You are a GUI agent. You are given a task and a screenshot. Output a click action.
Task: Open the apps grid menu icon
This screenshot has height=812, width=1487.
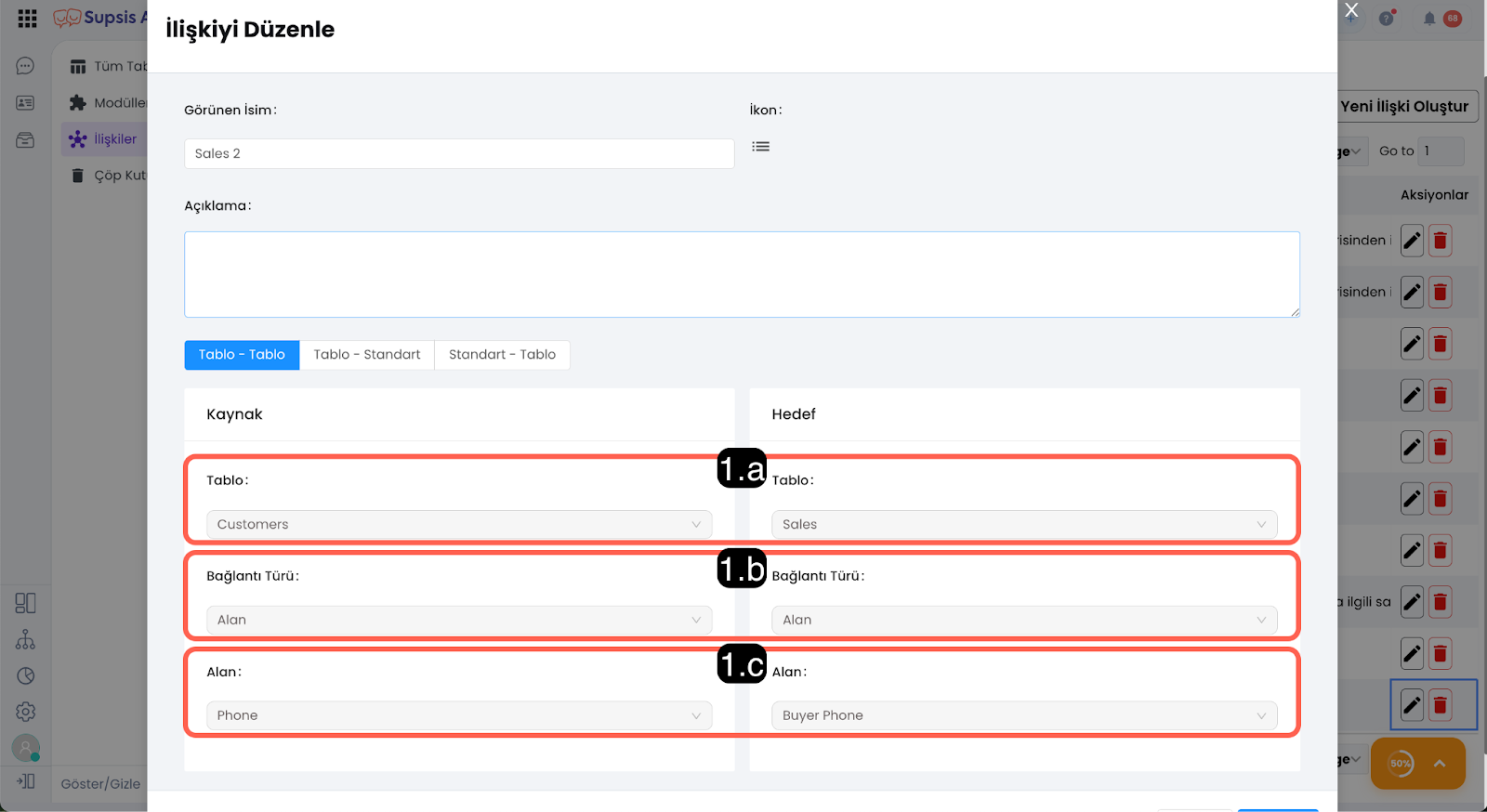click(x=27, y=19)
